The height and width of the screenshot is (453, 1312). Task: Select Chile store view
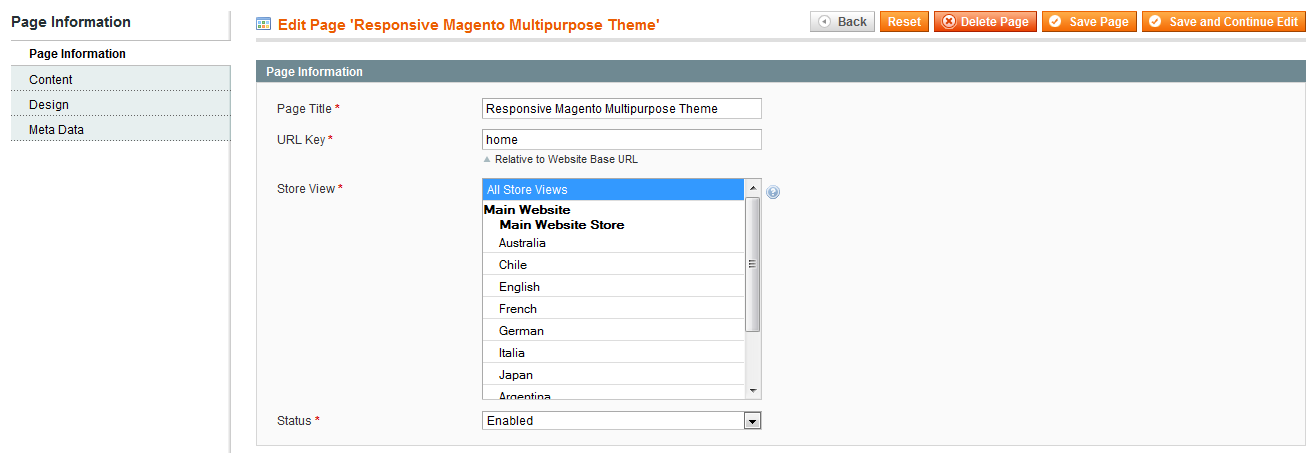click(614, 265)
